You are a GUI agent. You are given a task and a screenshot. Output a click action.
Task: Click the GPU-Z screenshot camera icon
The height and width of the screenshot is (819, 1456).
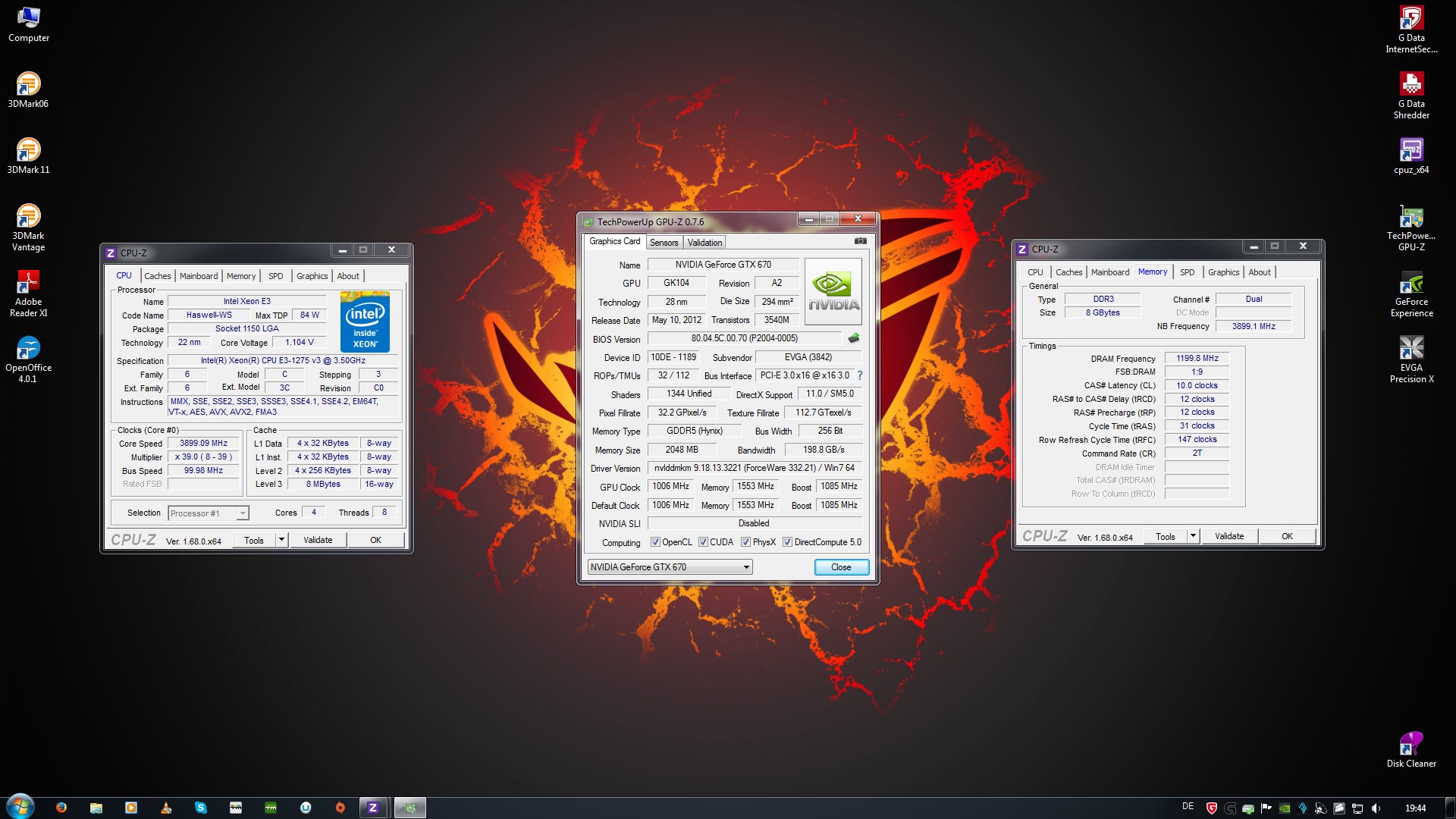click(x=860, y=241)
